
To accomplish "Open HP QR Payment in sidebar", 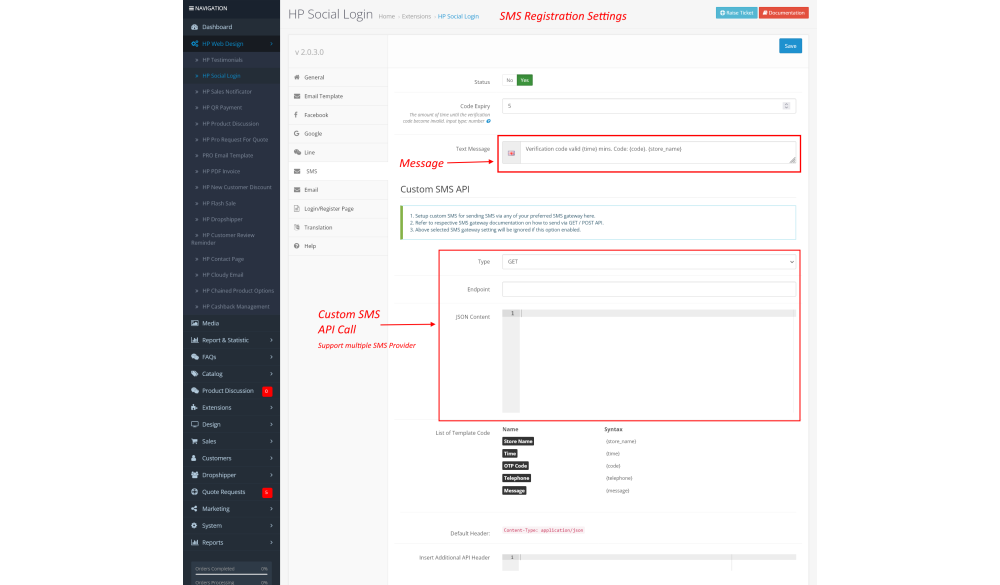I will (222, 108).
